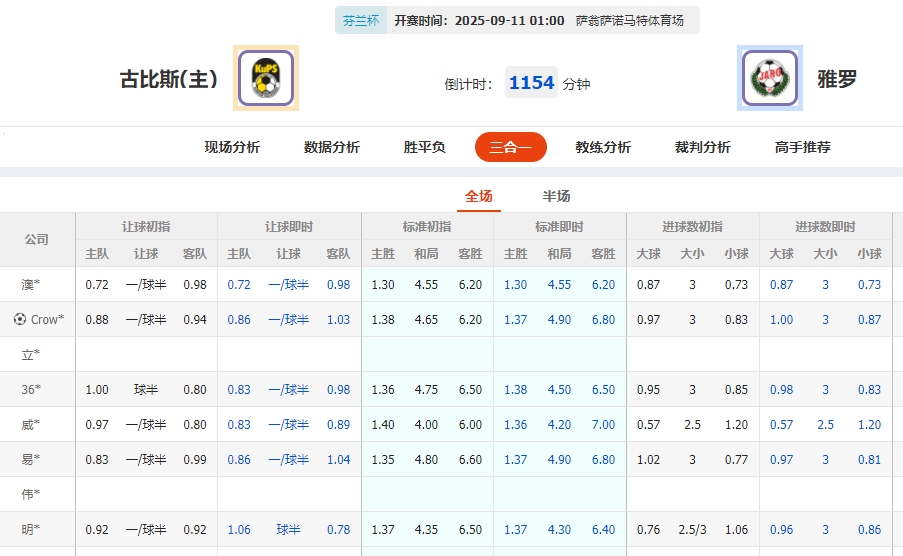This screenshot has width=903, height=556.
Task: Click the 芬兰杯 league tag
Action: click(x=361, y=20)
